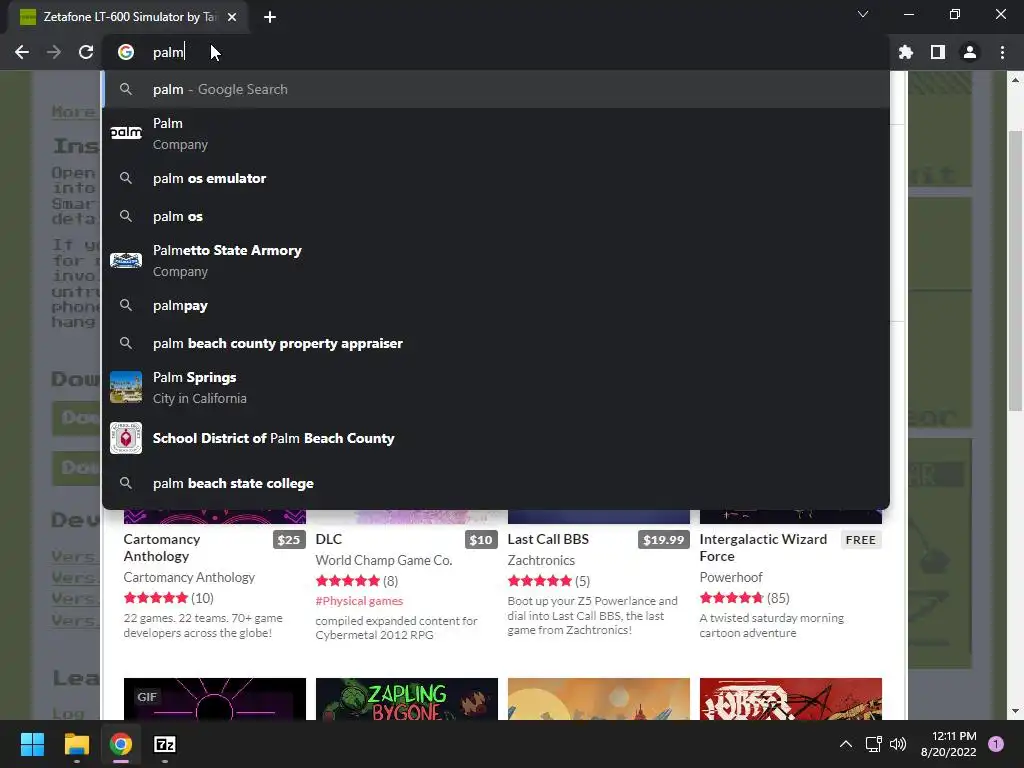Image resolution: width=1024 pixels, height=768 pixels.
Task: Click the browser forward arrow
Action: click(x=54, y=52)
